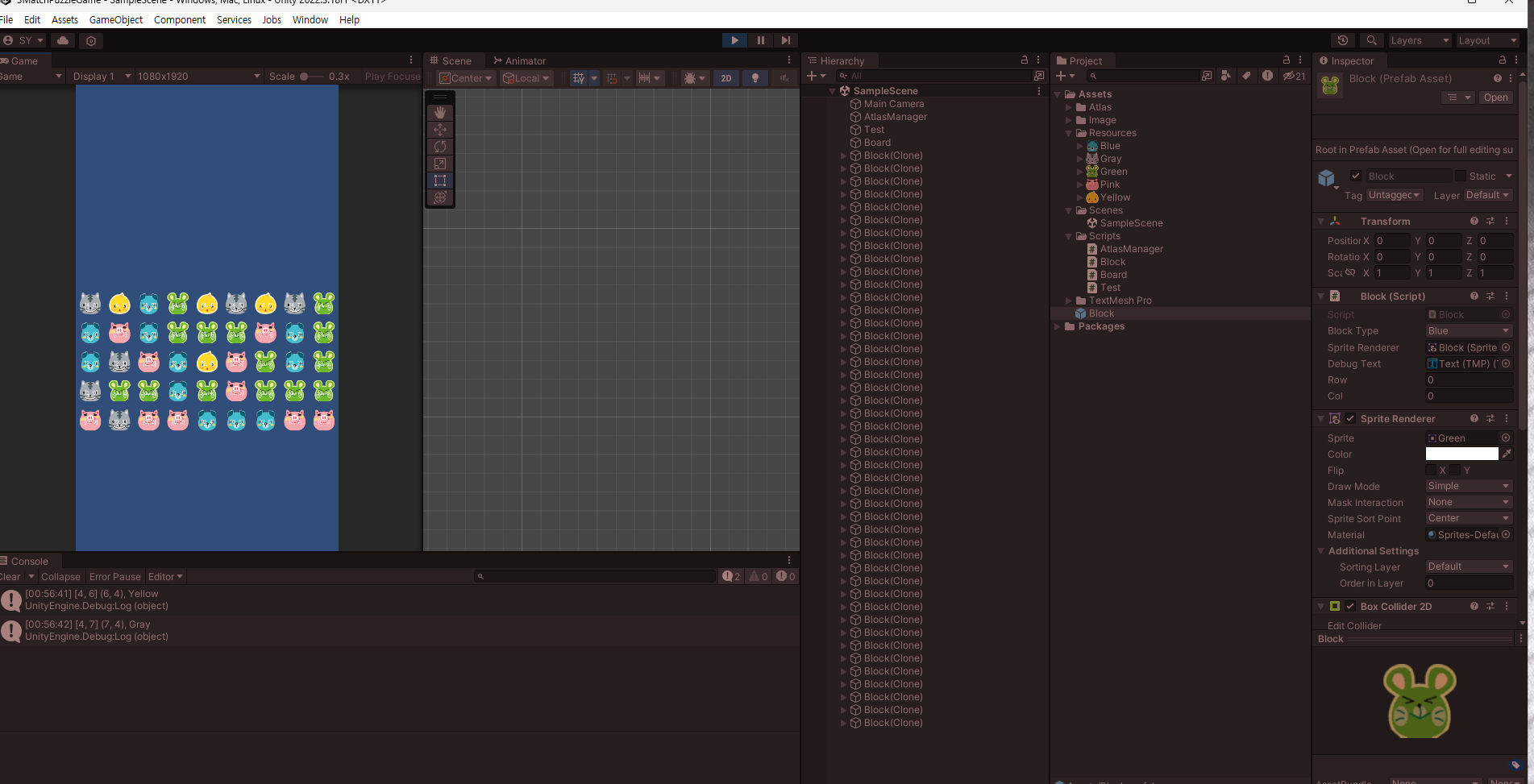The image size is (1534, 784).
Task: Select the Hand view tool
Action: pyautogui.click(x=440, y=113)
